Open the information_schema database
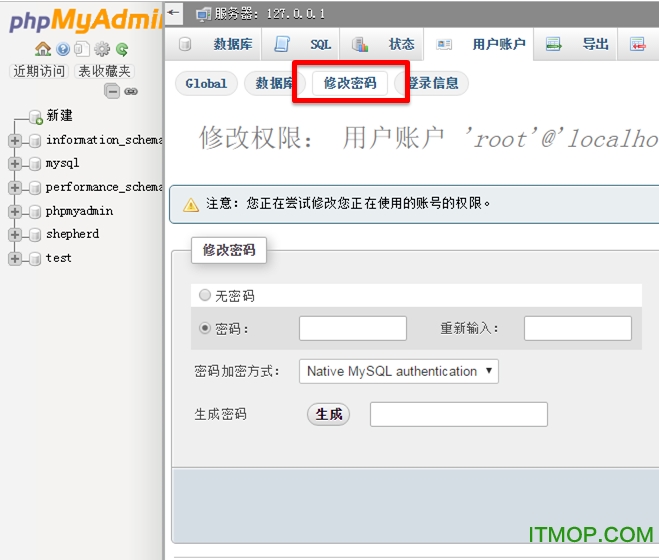Screen dimensions: 659x560 click(104, 140)
